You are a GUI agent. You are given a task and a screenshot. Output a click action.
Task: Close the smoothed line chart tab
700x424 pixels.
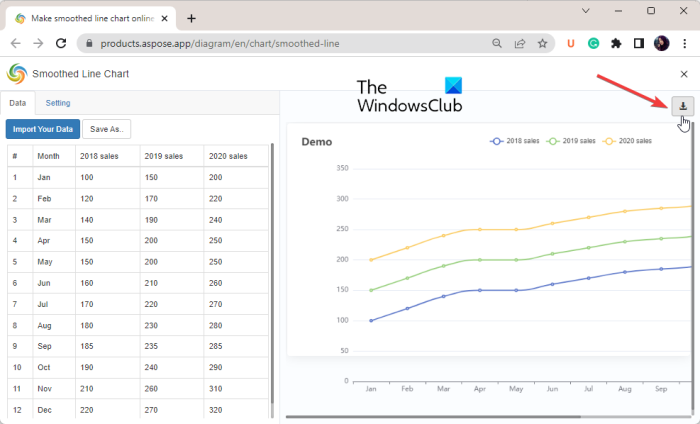click(x=164, y=18)
